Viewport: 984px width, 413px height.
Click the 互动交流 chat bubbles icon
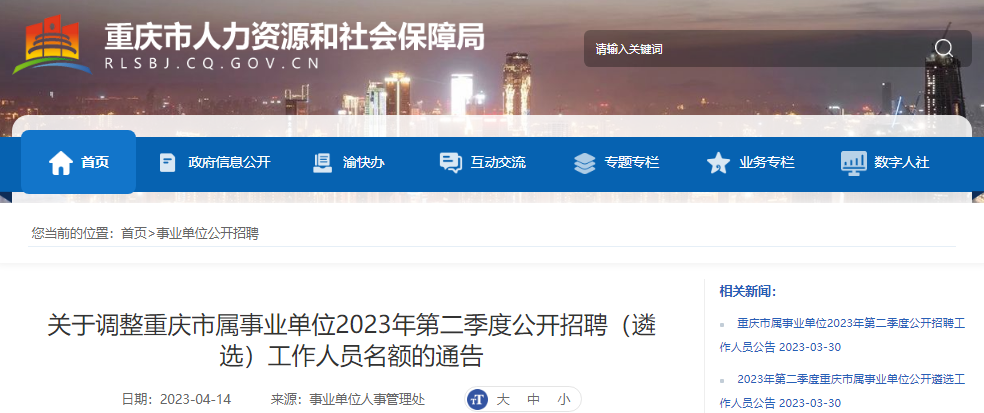click(451, 163)
